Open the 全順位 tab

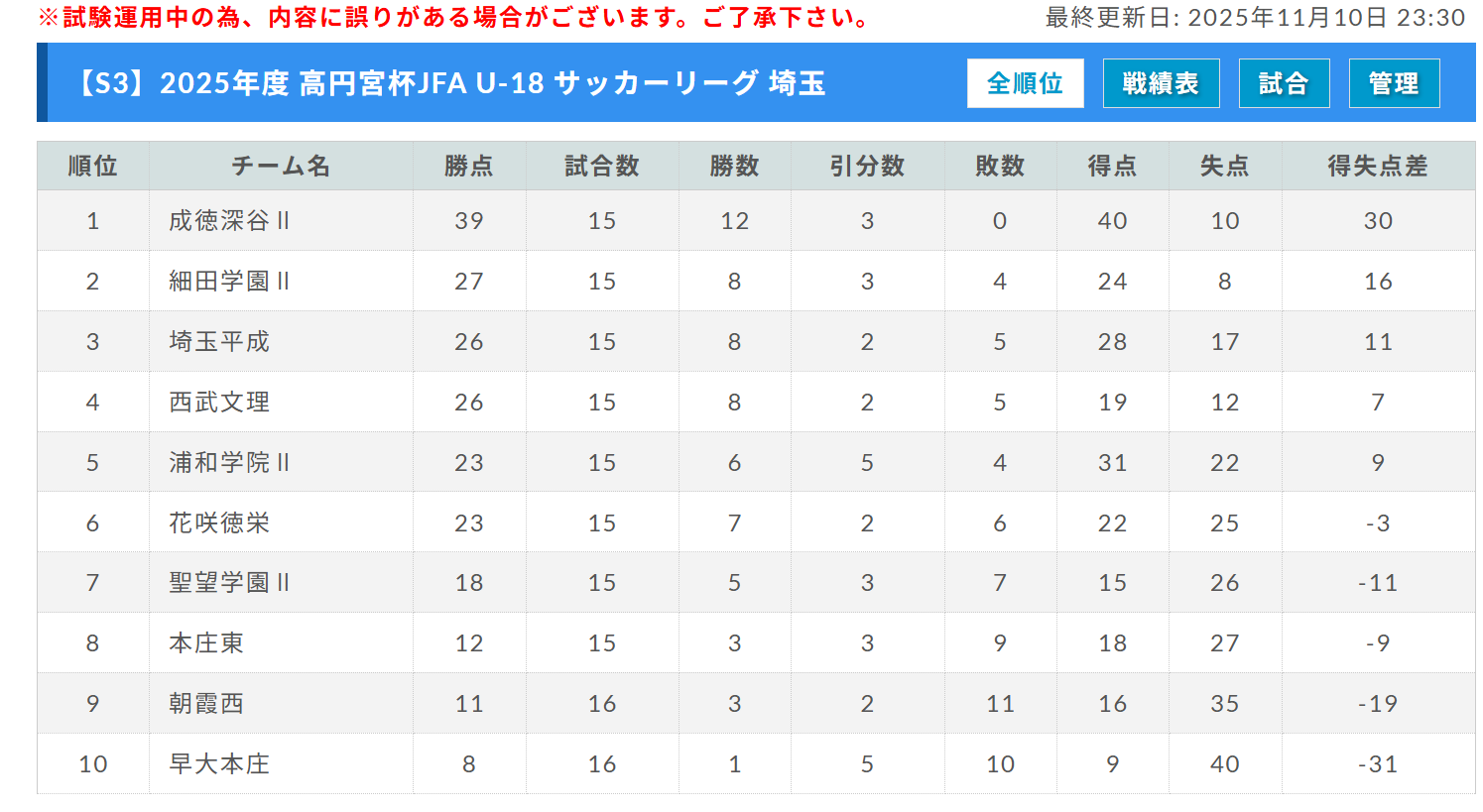(x=1025, y=83)
